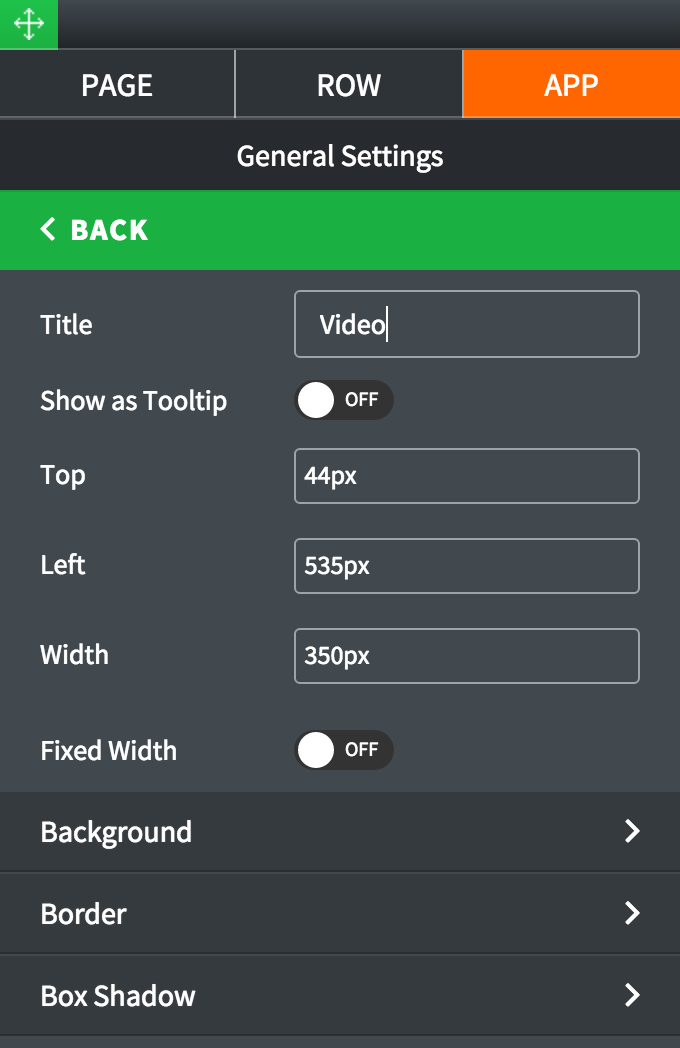Click the Box Shadow row chevron arrow
Image resolution: width=680 pixels, height=1048 pixels.
(632, 996)
